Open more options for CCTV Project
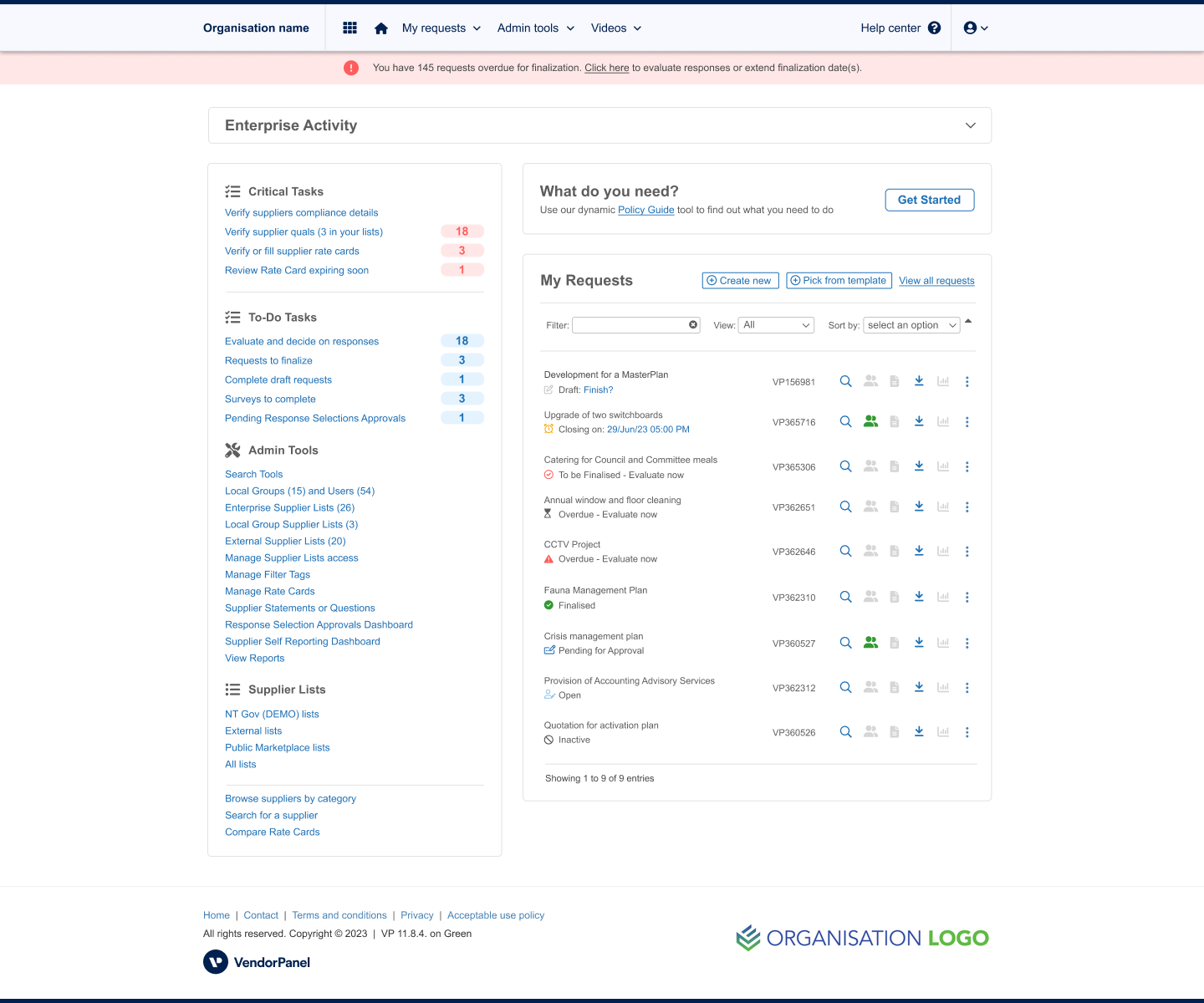The height and width of the screenshot is (1003, 1204). (967, 551)
